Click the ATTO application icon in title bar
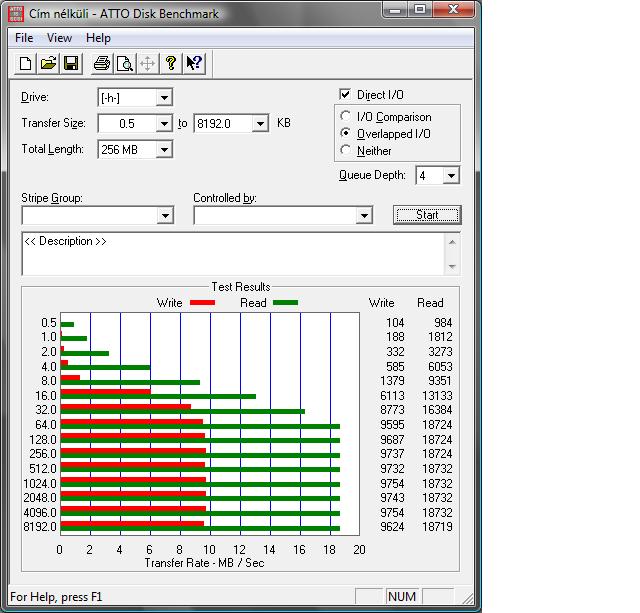This screenshot has height=613, width=640. 16,13
